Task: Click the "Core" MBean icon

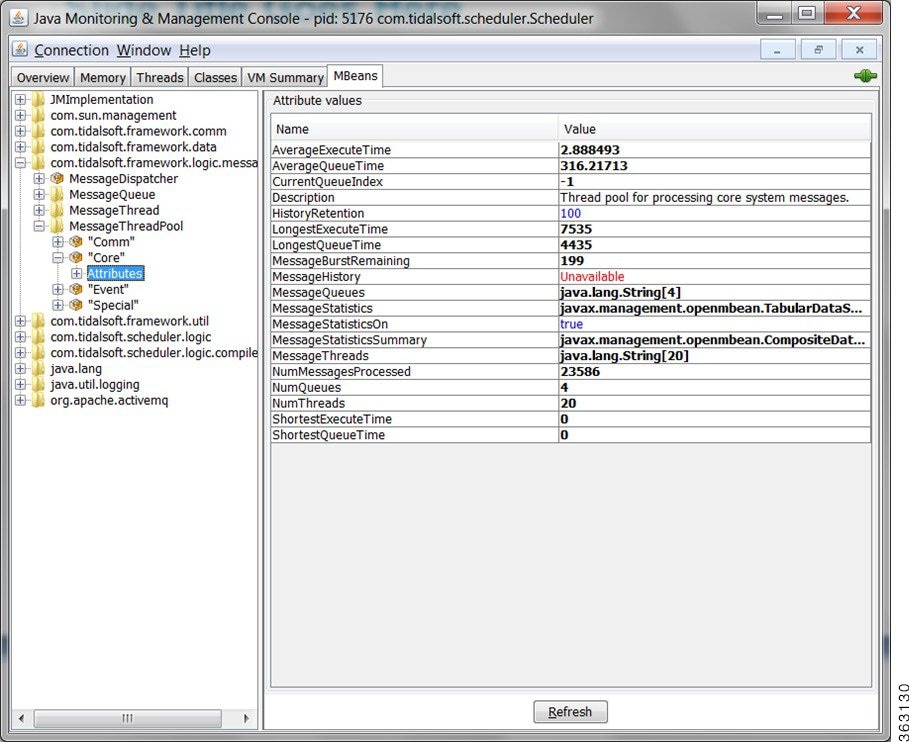Action: 76,258
